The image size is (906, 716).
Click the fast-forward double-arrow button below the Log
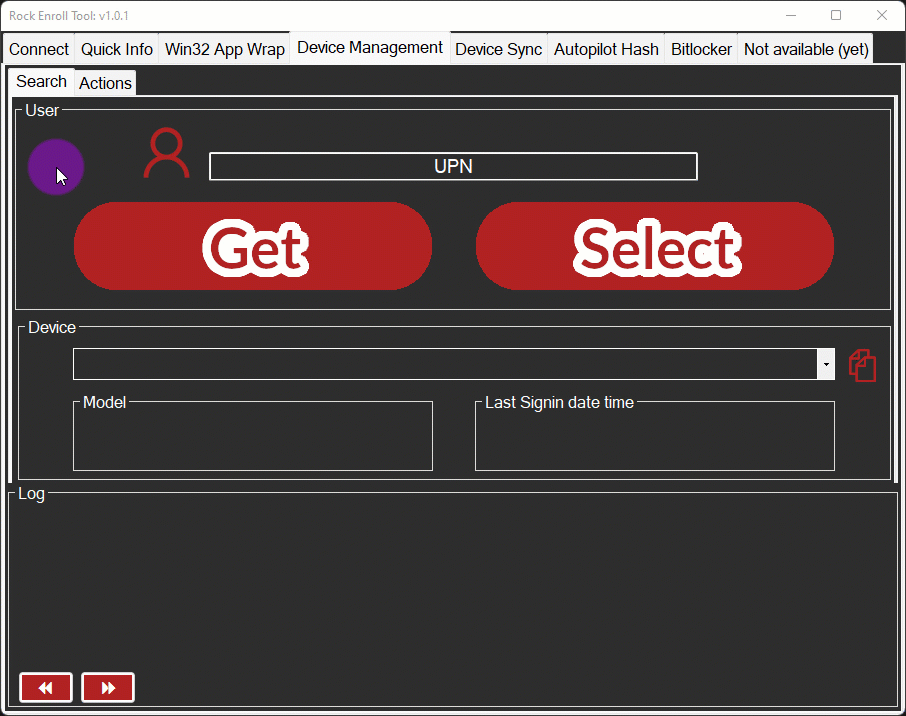pos(107,687)
